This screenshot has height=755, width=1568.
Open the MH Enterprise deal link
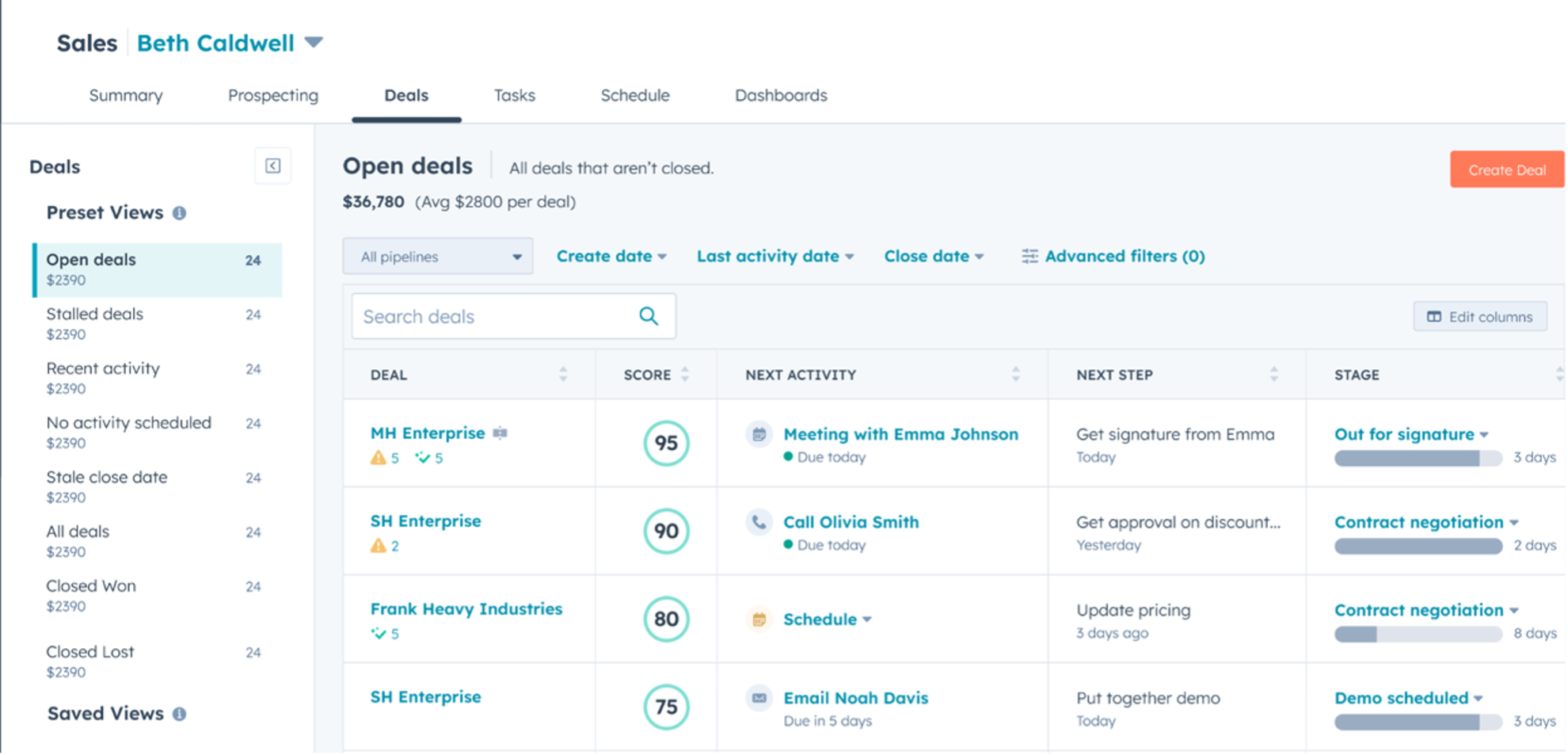[428, 433]
